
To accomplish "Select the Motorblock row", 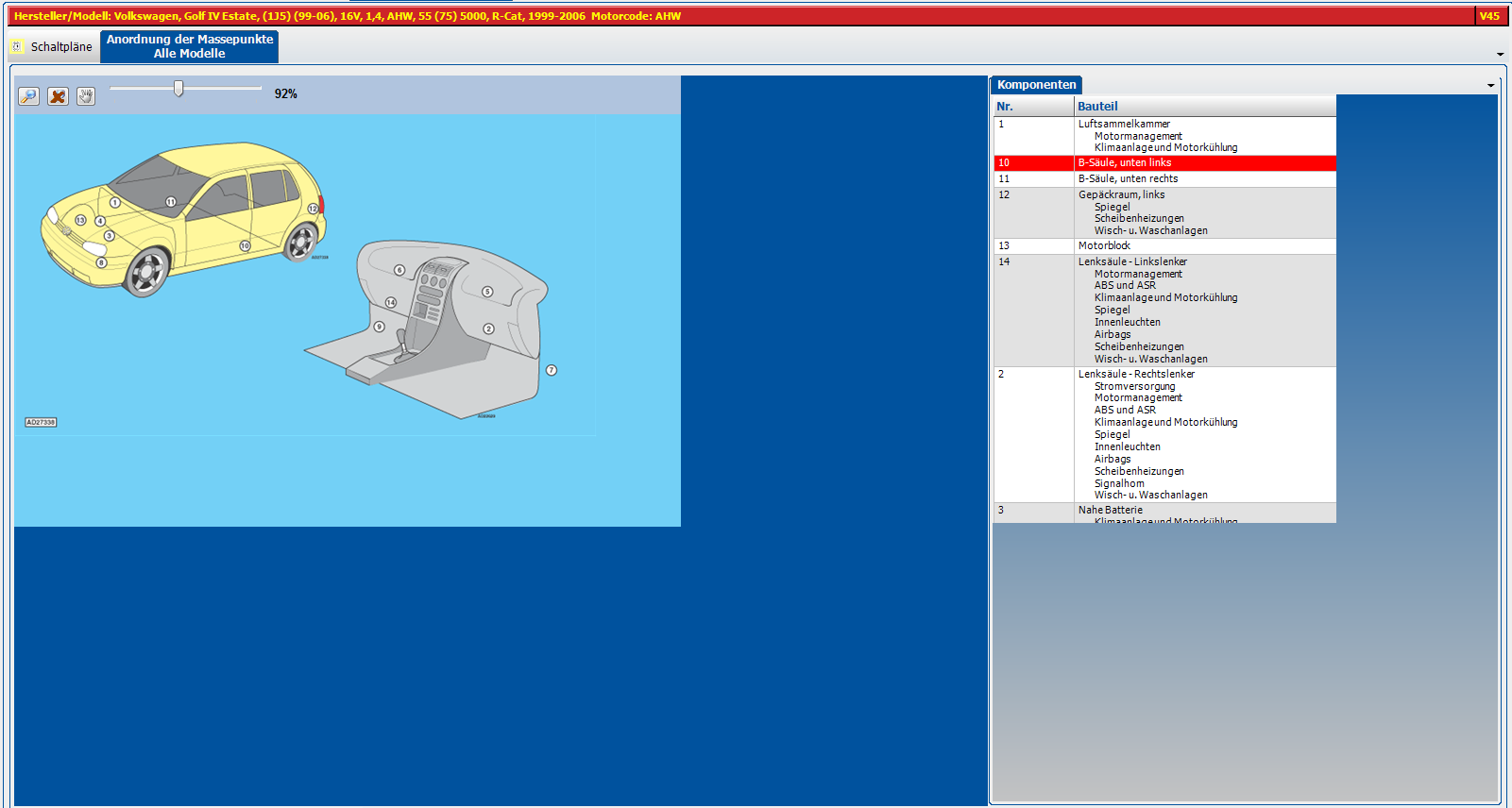I will coord(1165,246).
